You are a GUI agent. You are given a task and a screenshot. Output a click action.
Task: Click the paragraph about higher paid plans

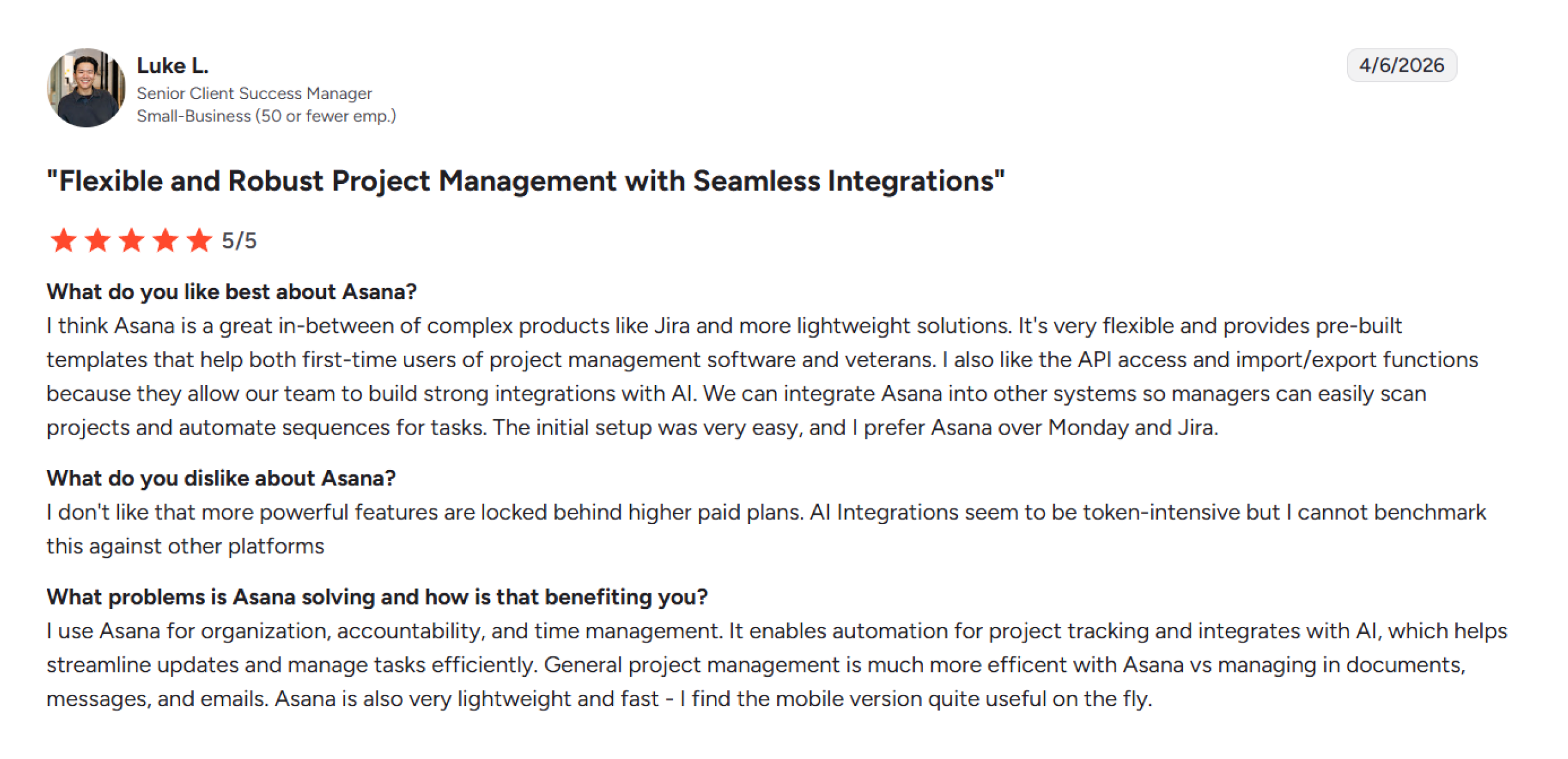click(x=766, y=529)
